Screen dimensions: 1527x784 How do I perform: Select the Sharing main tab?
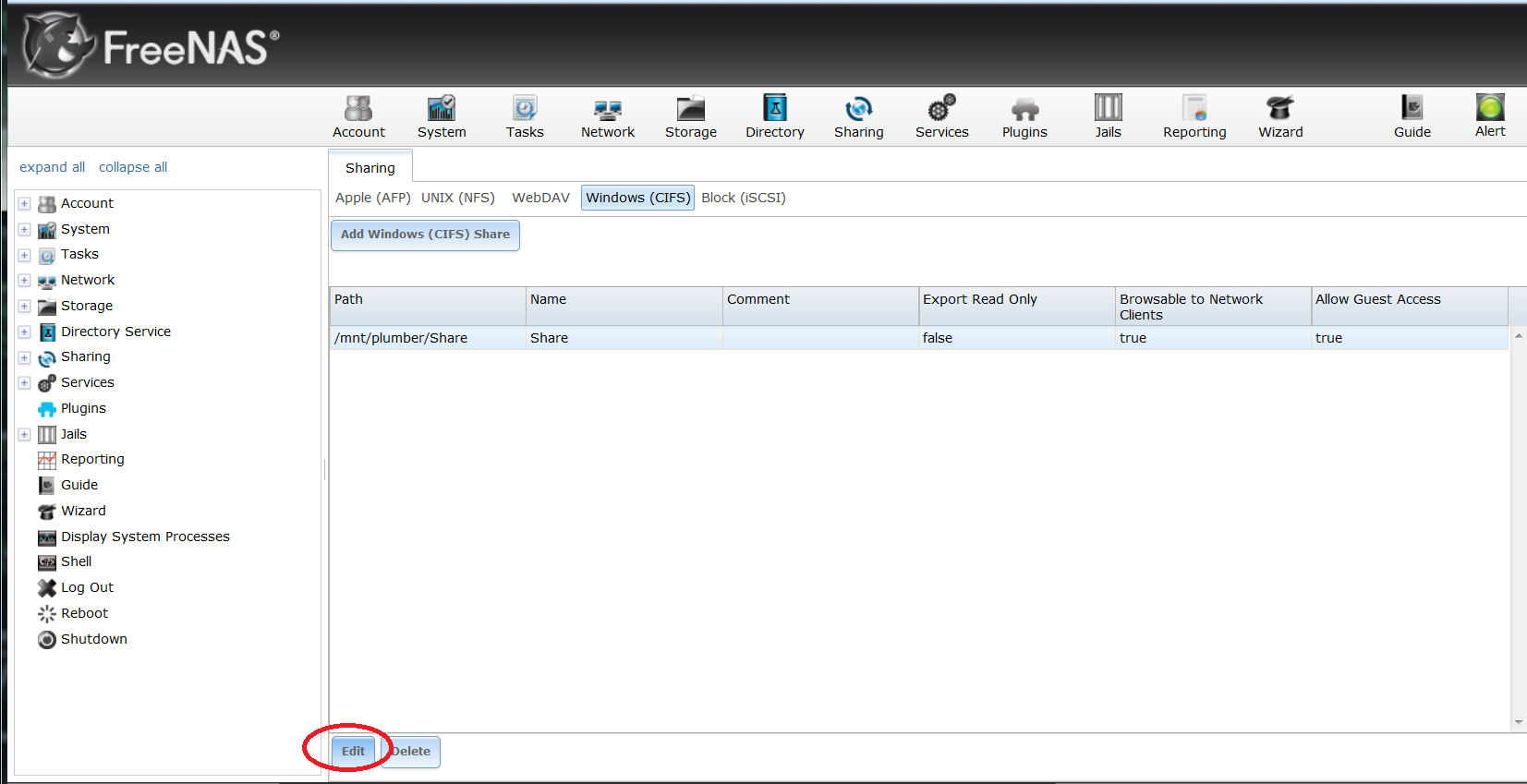pos(370,167)
